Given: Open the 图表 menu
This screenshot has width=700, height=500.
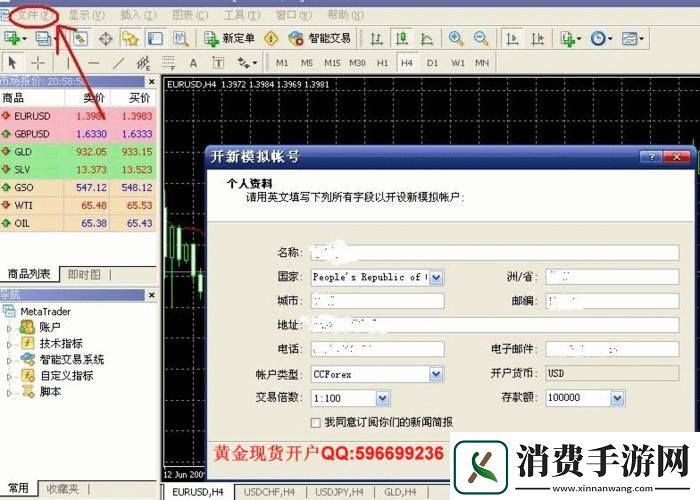Looking at the screenshot, I should coord(190,15).
